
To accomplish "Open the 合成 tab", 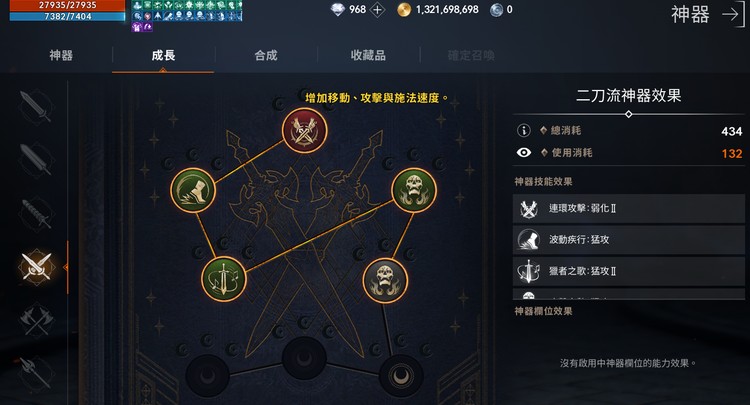I will [x=266, y=55].
